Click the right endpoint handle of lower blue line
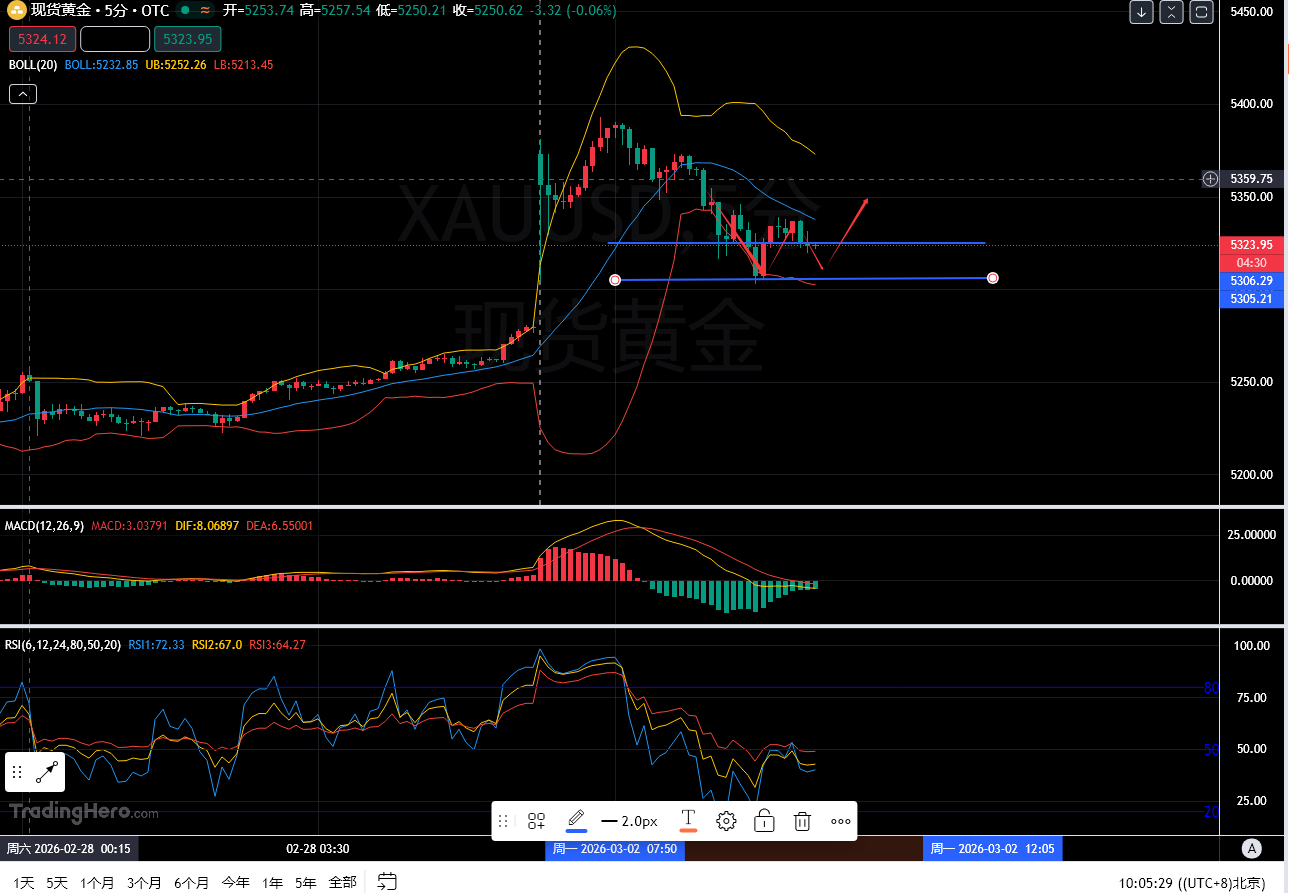1289x893 pixels. click(992, 278)
